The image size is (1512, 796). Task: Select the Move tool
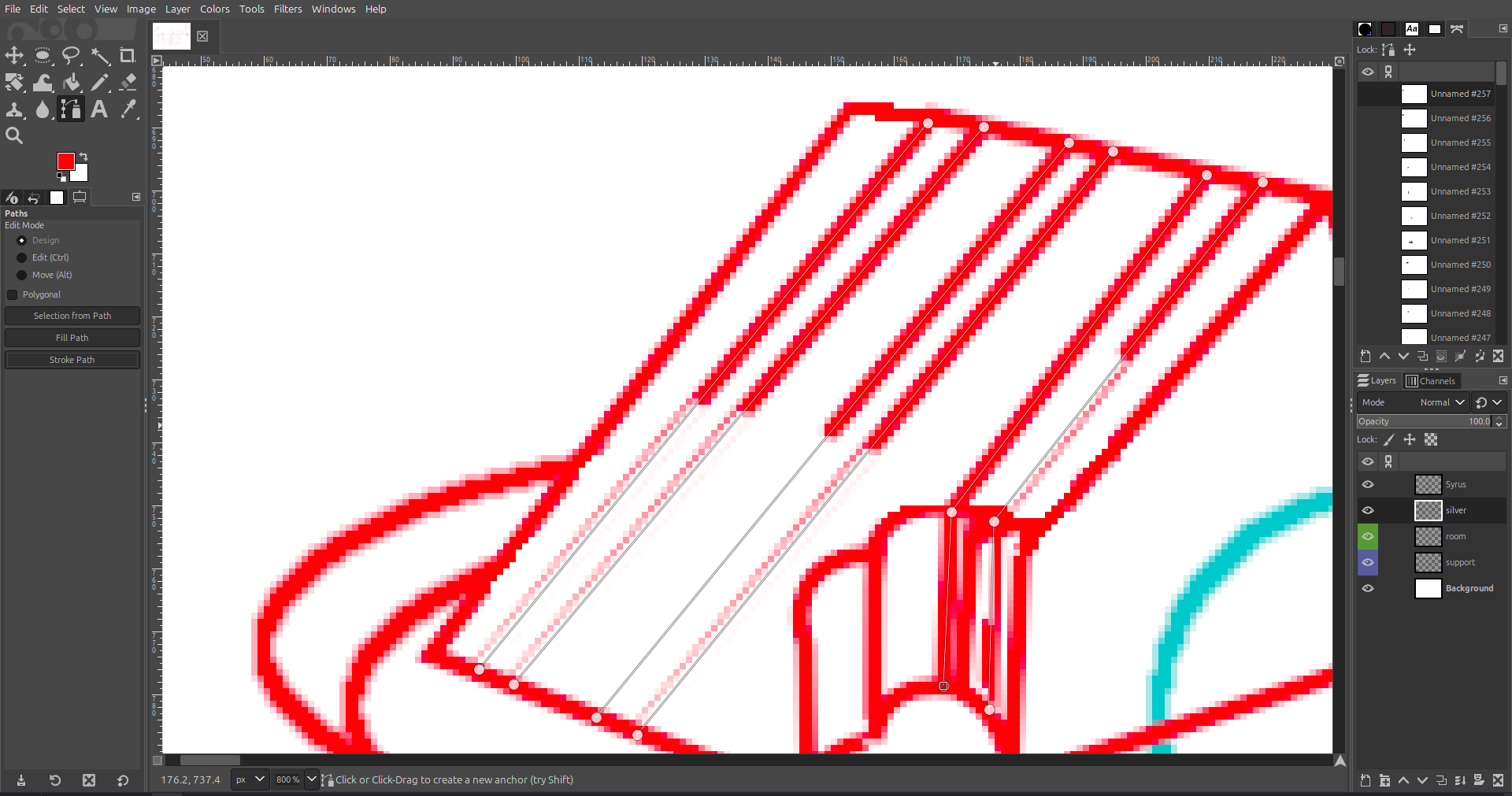(x=14, y=56)
